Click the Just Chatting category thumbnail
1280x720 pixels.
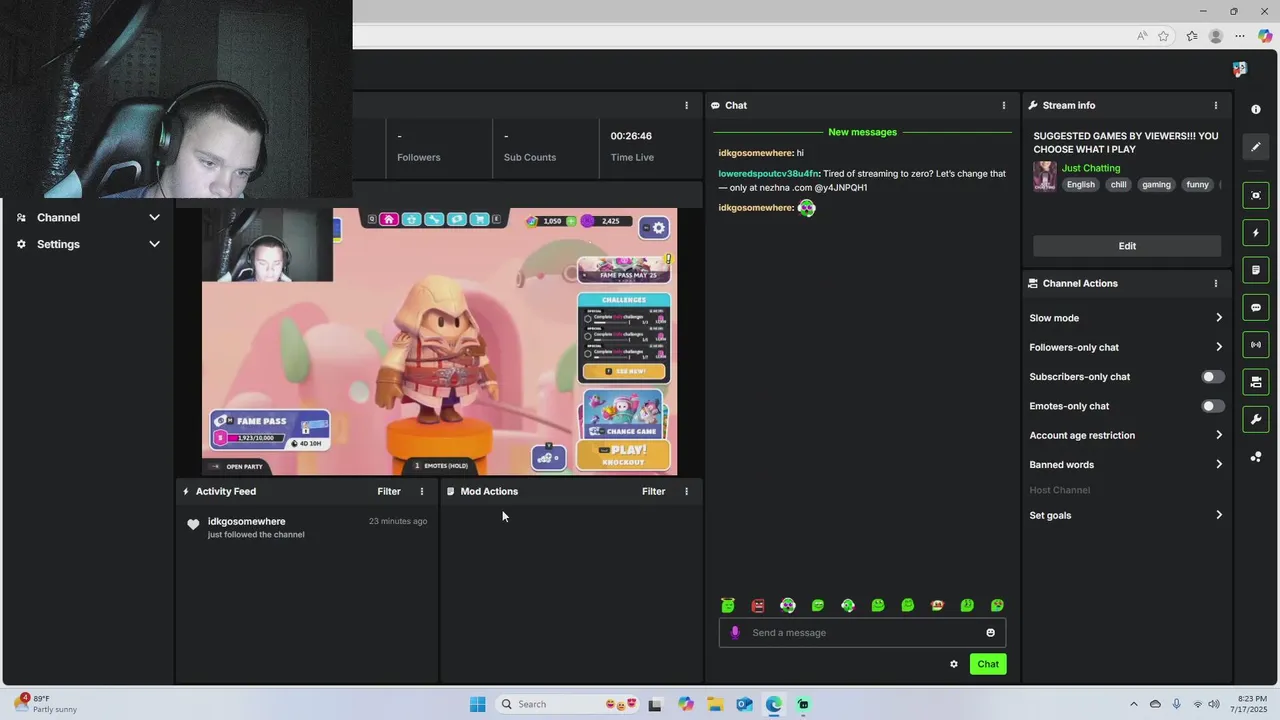coord(1045,176)
